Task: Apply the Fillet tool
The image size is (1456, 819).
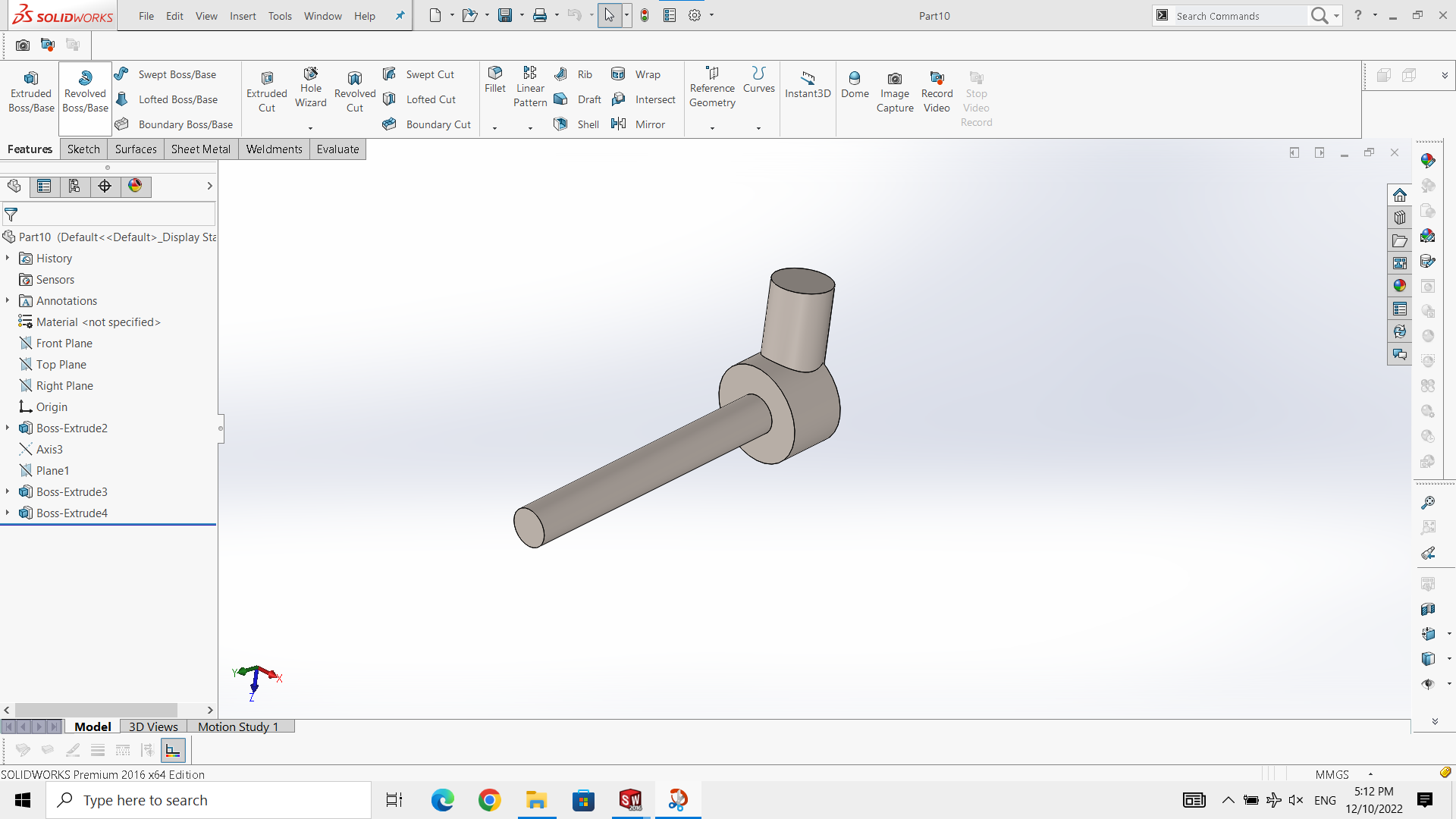Action: click(x=495, y=80)
